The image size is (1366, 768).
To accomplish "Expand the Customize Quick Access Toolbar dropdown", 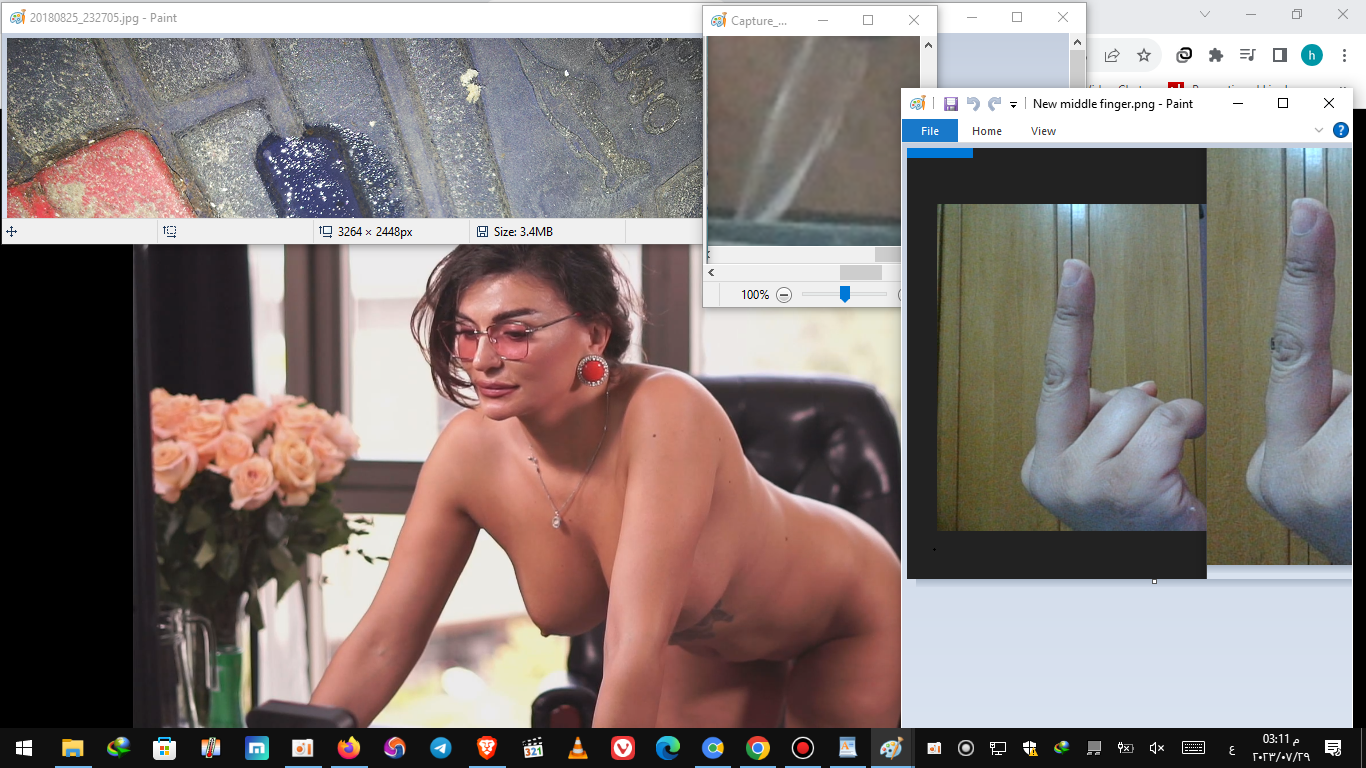I will 1013,104.
